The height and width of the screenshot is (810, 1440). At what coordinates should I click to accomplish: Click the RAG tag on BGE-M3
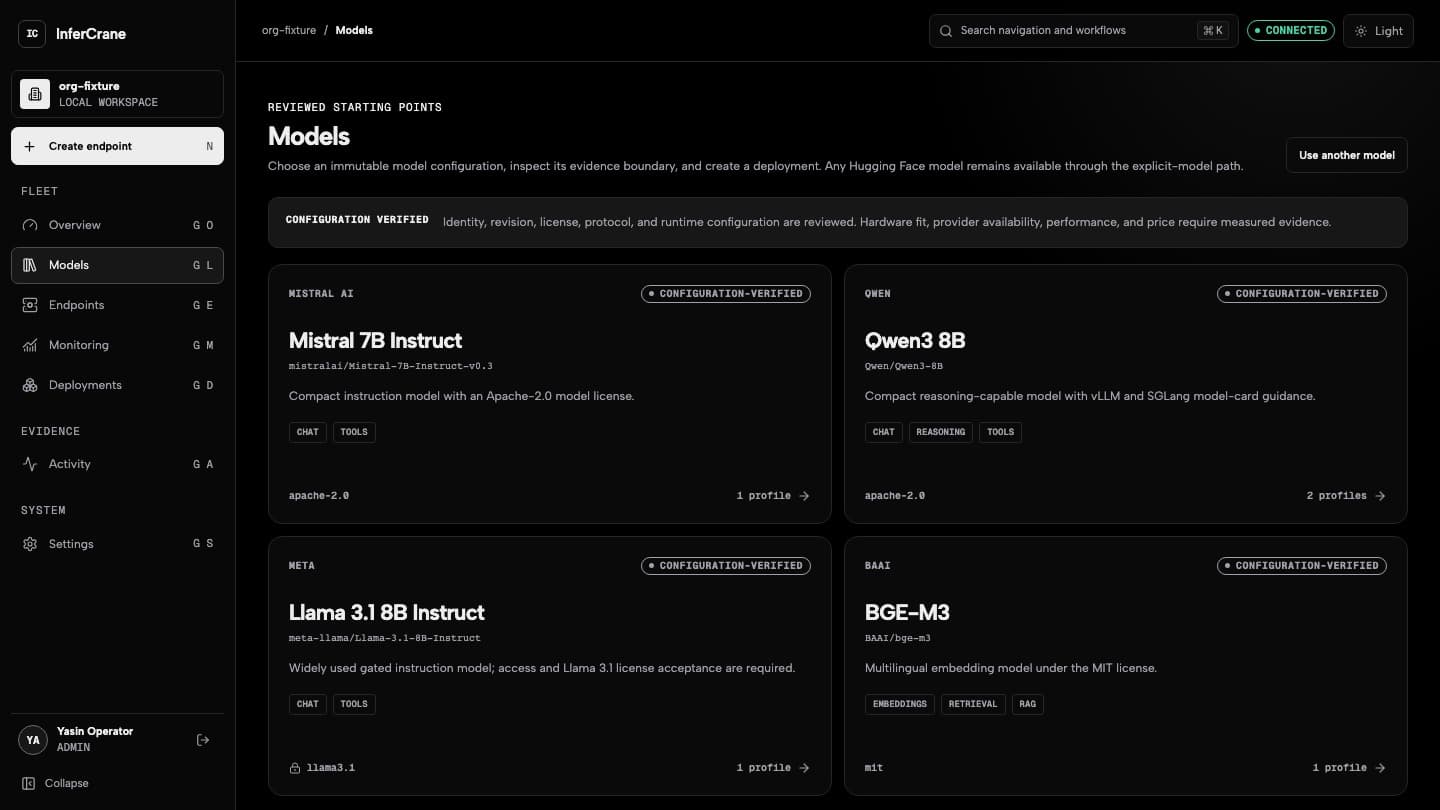[1028, 704]
